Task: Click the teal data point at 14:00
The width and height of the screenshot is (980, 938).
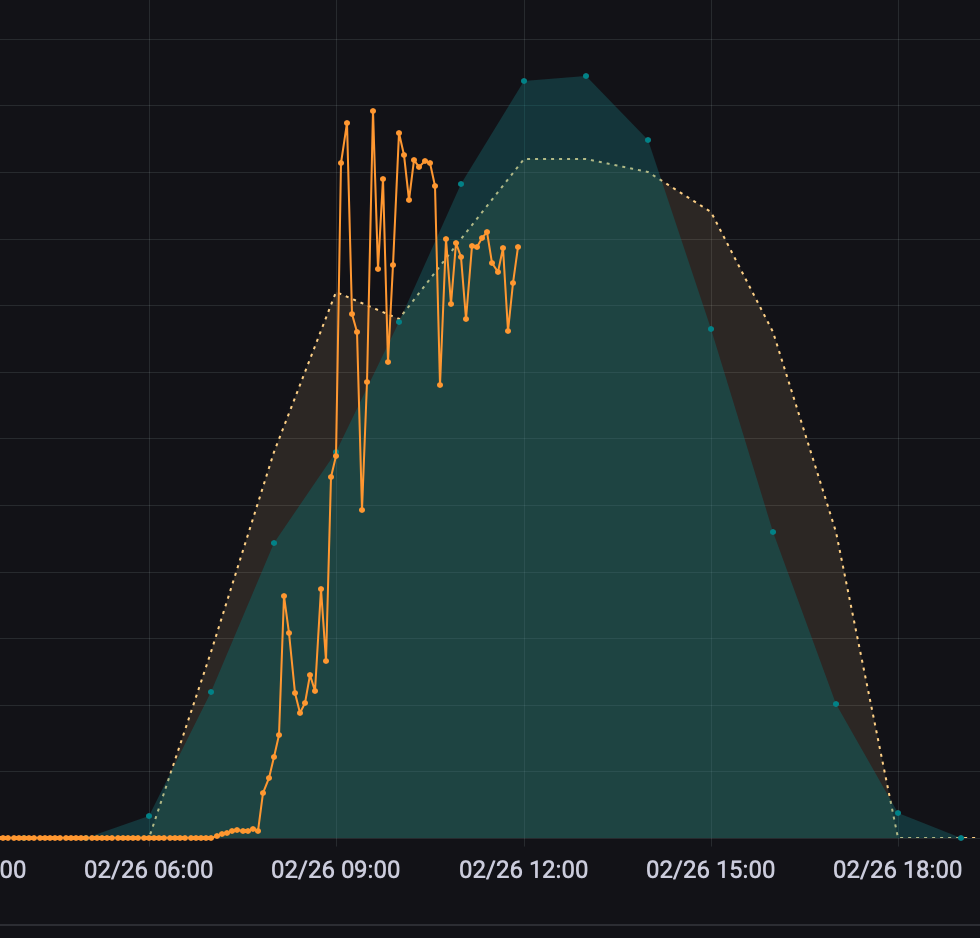Action: click(x=648, y=140)
